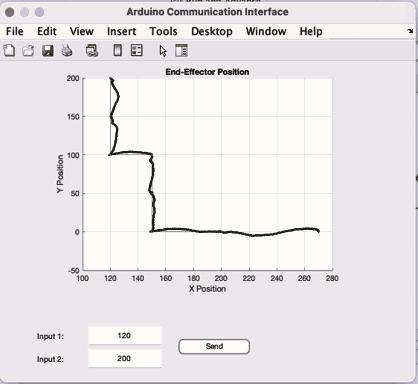The width and height of the screenshot is (418, 384).
Task: Print the figure using the printer icon
Action: point(67,51)
